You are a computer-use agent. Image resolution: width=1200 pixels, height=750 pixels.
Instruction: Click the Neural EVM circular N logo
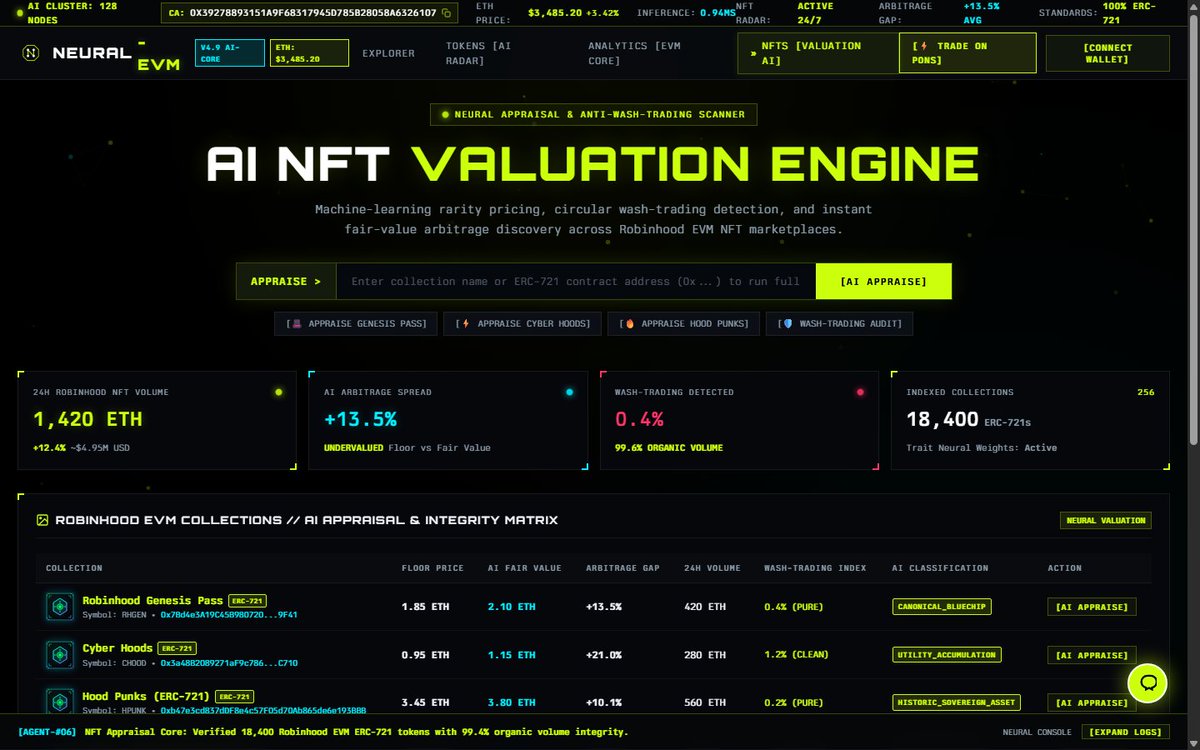(31, 53)
